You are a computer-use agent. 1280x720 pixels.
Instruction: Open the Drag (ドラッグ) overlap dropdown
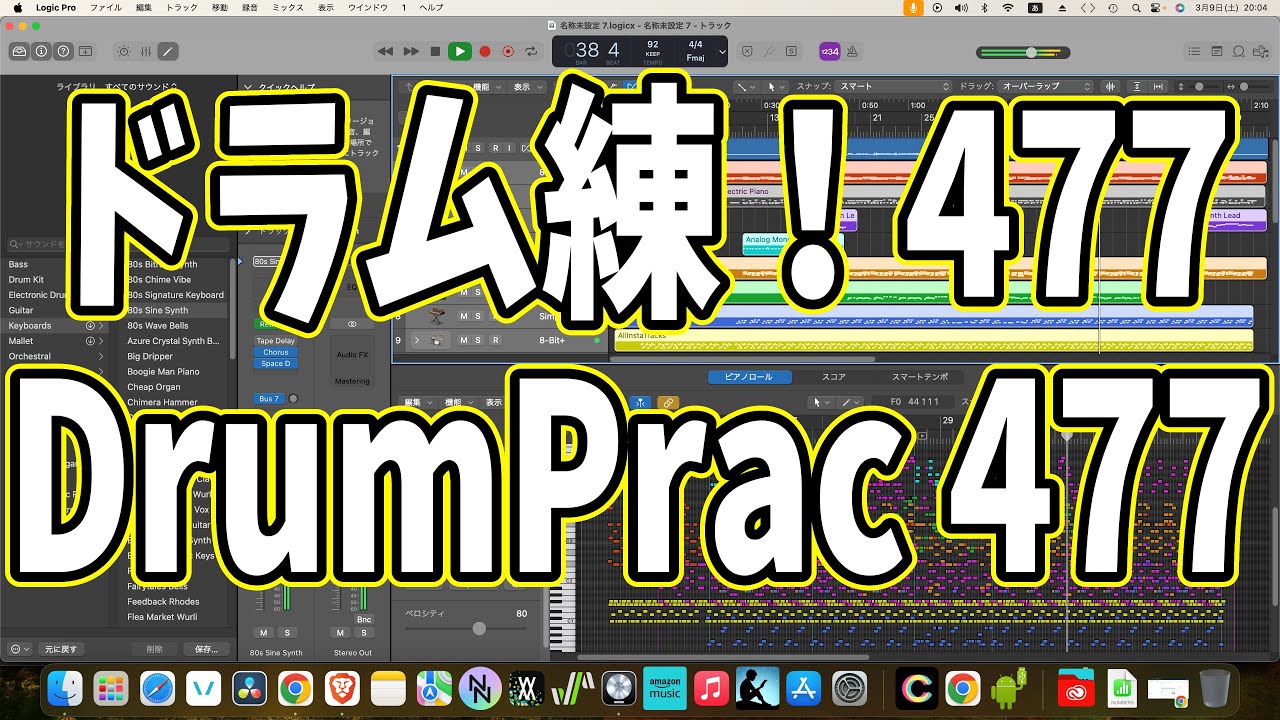coord(1046,87)
